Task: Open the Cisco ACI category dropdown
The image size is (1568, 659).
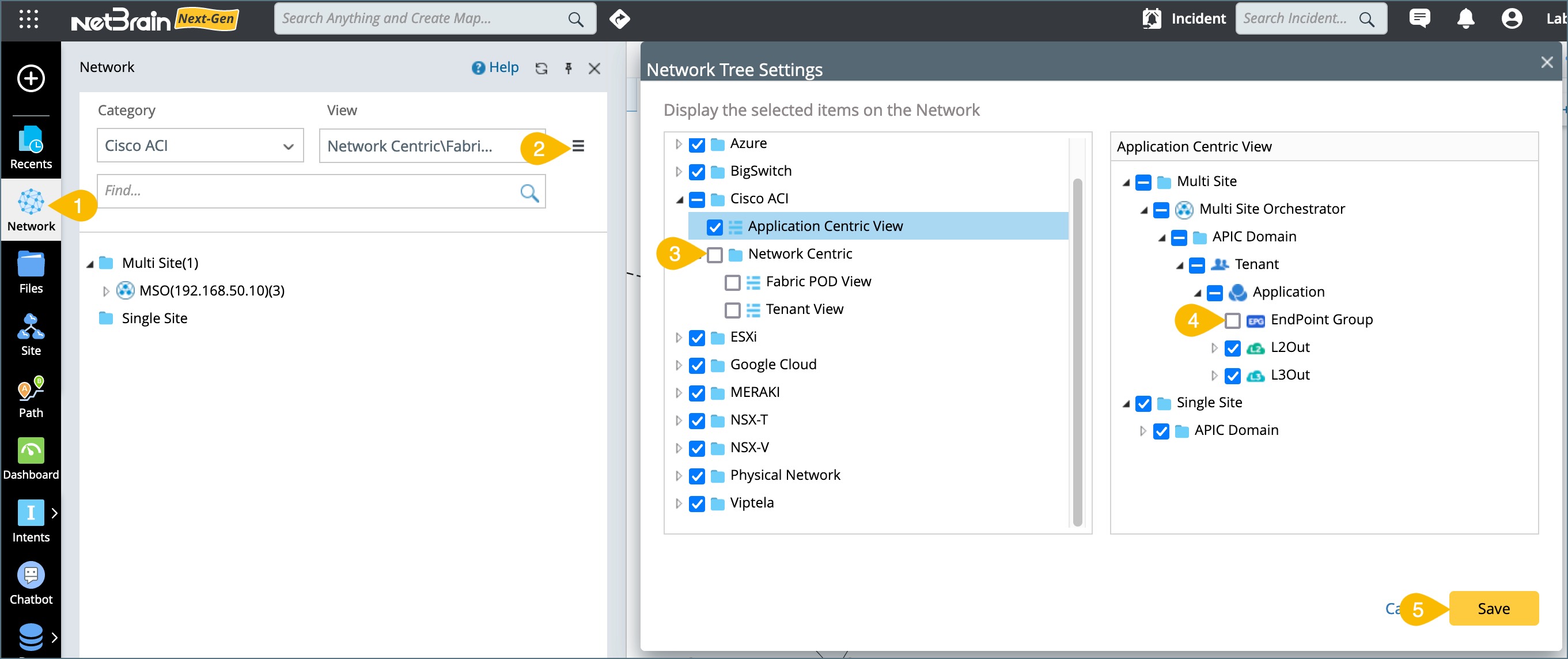Action: tap(200, 145)
